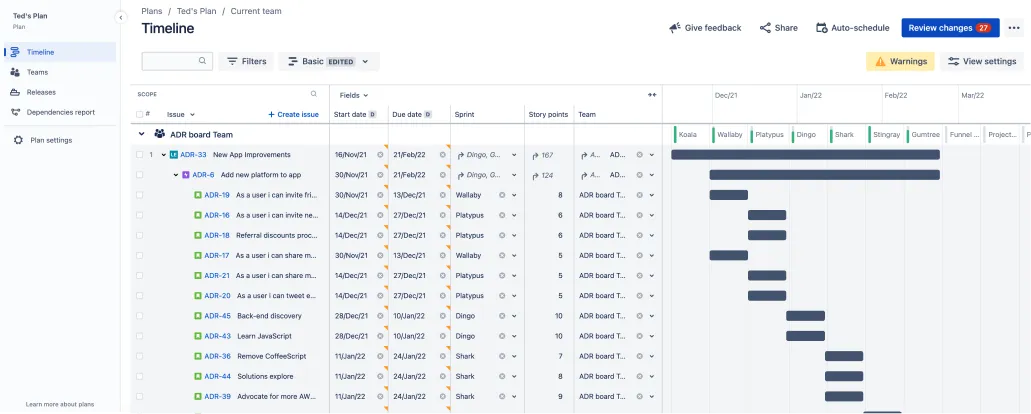
Task: Select the ADR-45 Back-end discovery checkbox
Action: [139, 316]
